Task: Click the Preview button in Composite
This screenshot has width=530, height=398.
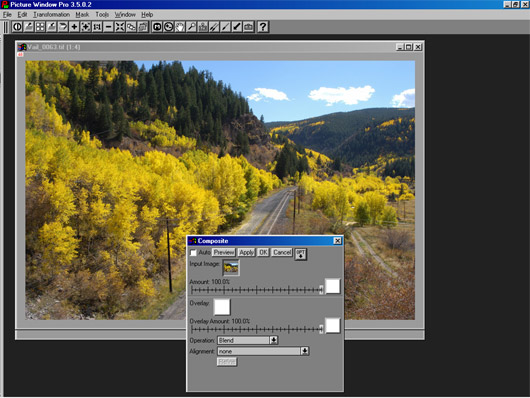Action: point(224,252)
